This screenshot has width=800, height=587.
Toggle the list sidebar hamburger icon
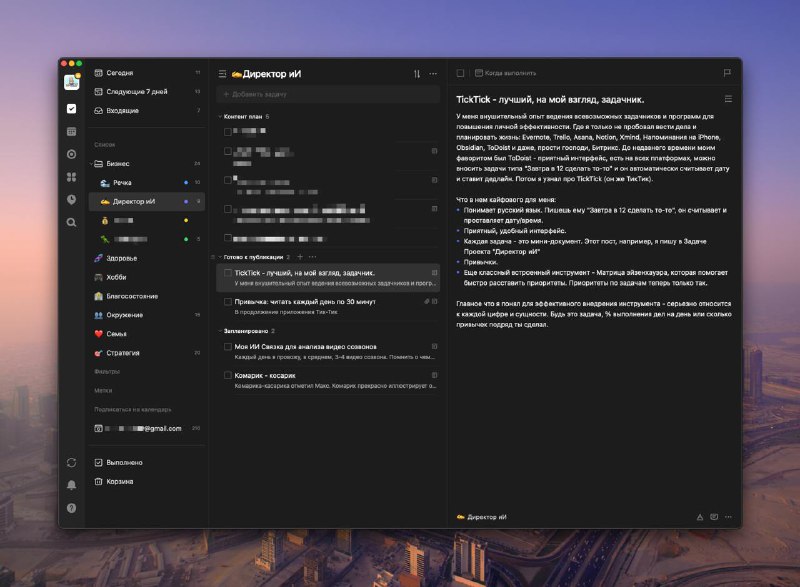click(222, 74)
